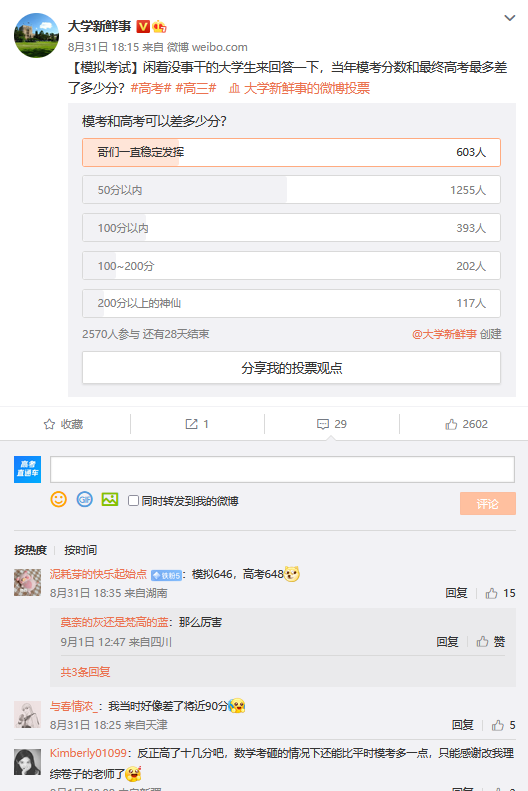Screen dimensions: 528x791
Task: Check 同时转发到我的微博 checkbox
Action: click(x=134, y=500)
